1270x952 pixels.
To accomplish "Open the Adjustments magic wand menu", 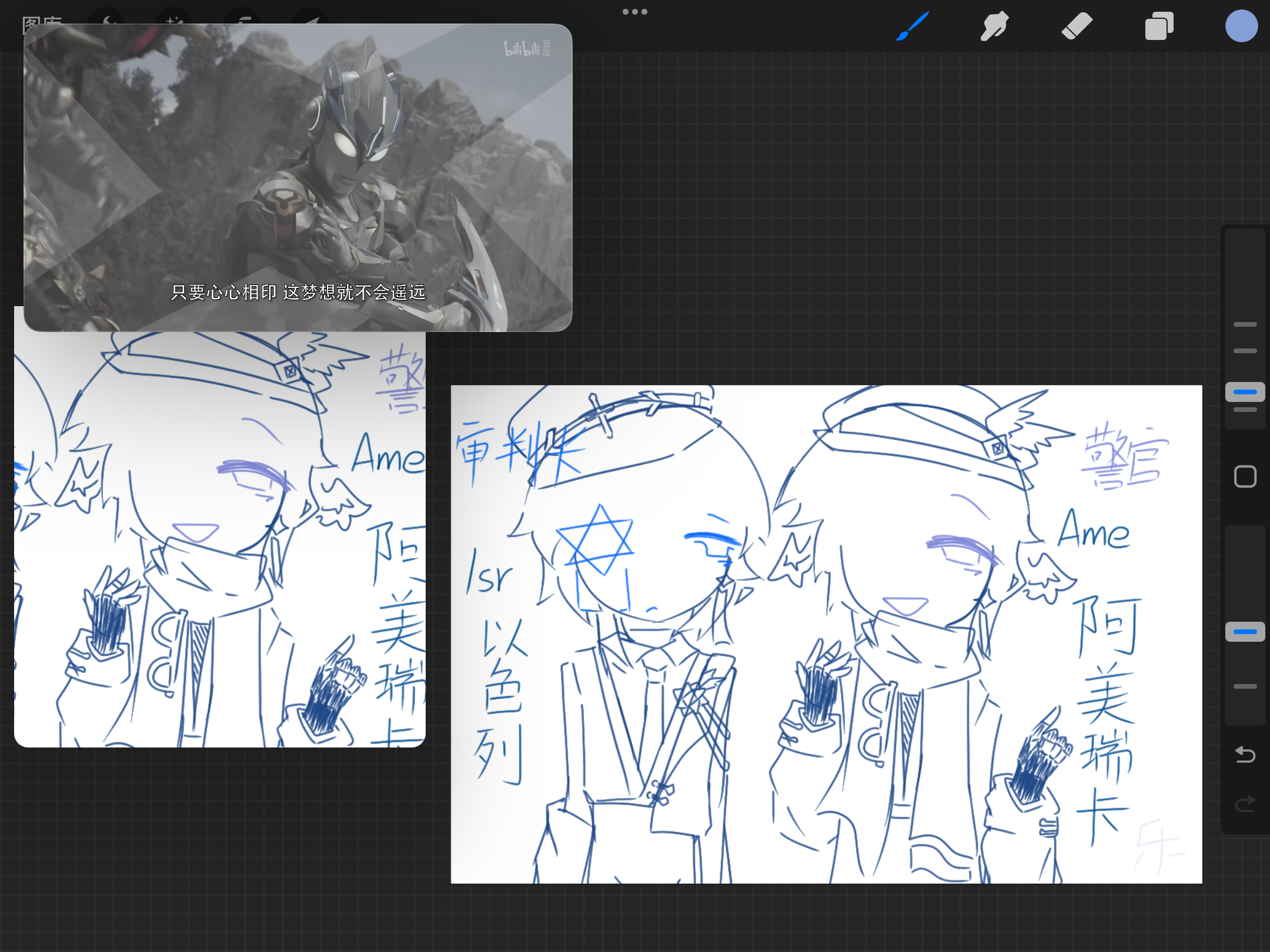I will point(174,18).
